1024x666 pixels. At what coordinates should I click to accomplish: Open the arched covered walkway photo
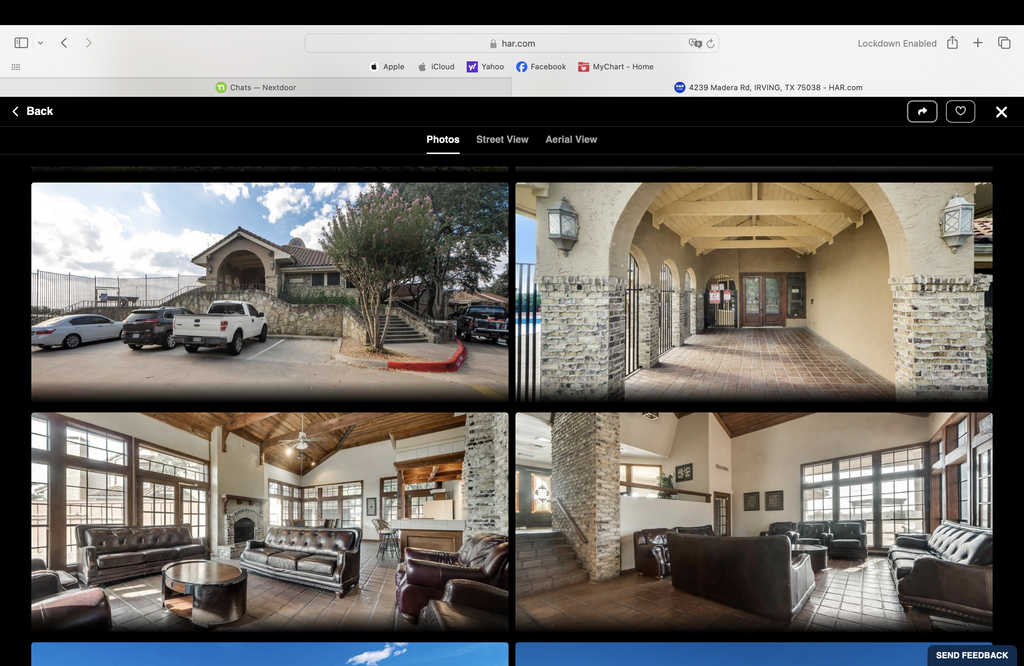[754, 291]
